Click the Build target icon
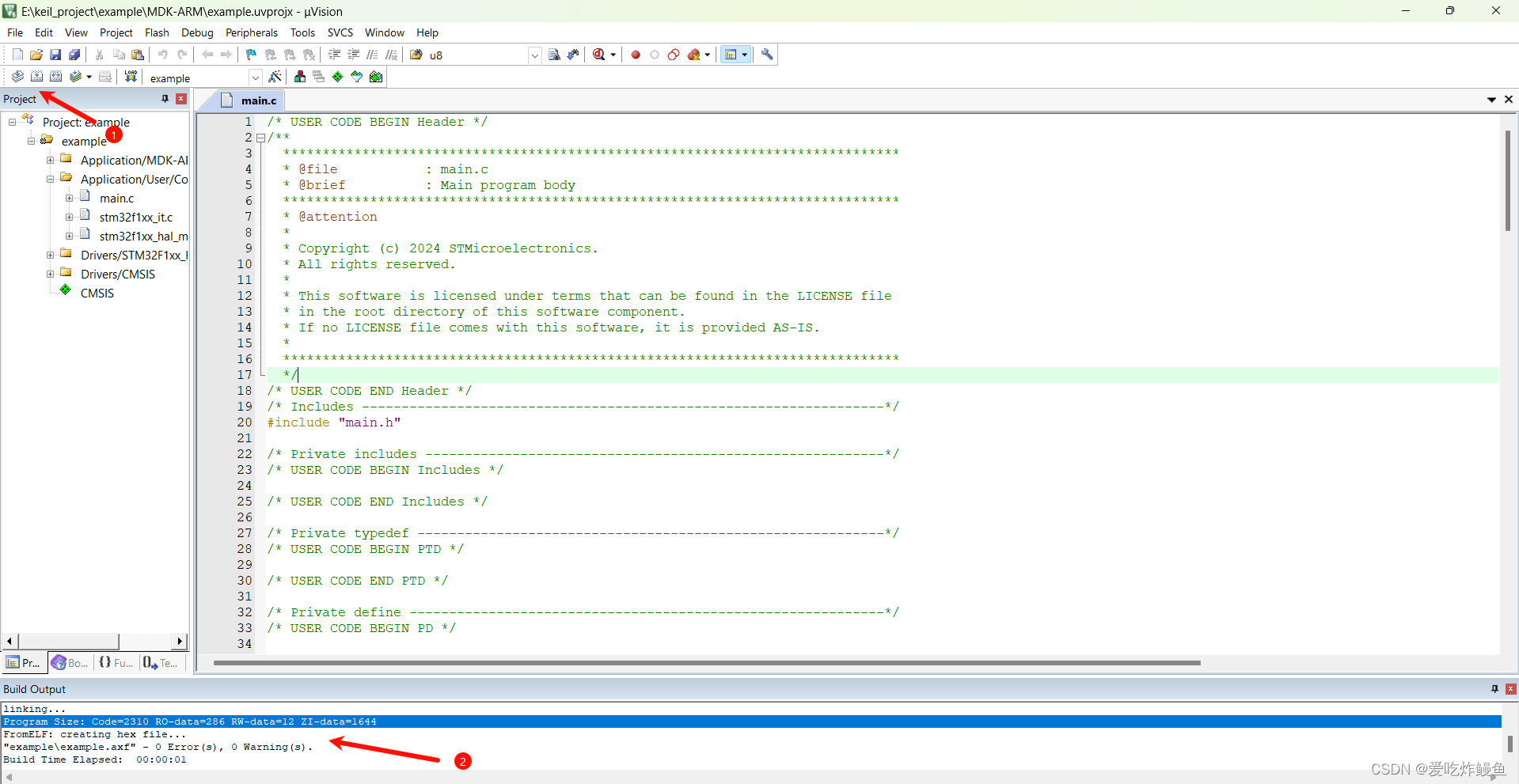The height and width of the screenshot is (784, 1519). coord(36,77)
